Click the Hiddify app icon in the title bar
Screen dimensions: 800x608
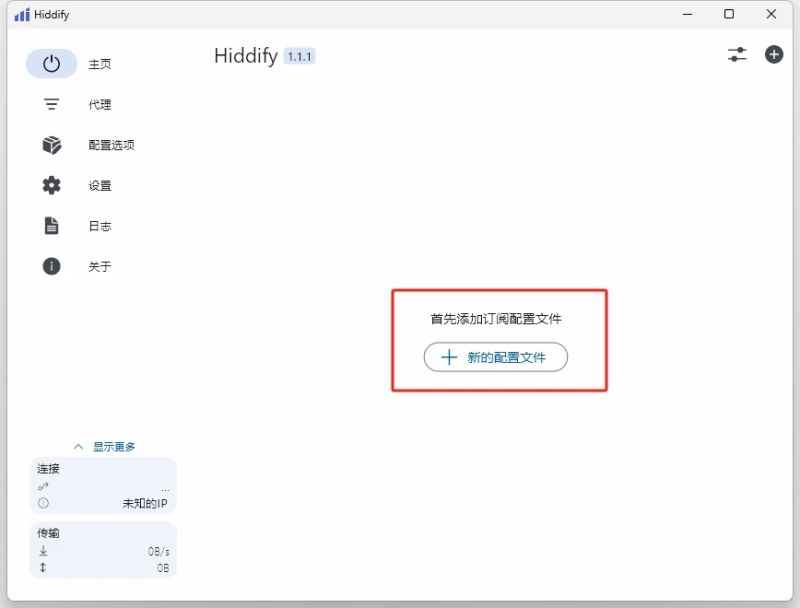[x=22, y=14]
